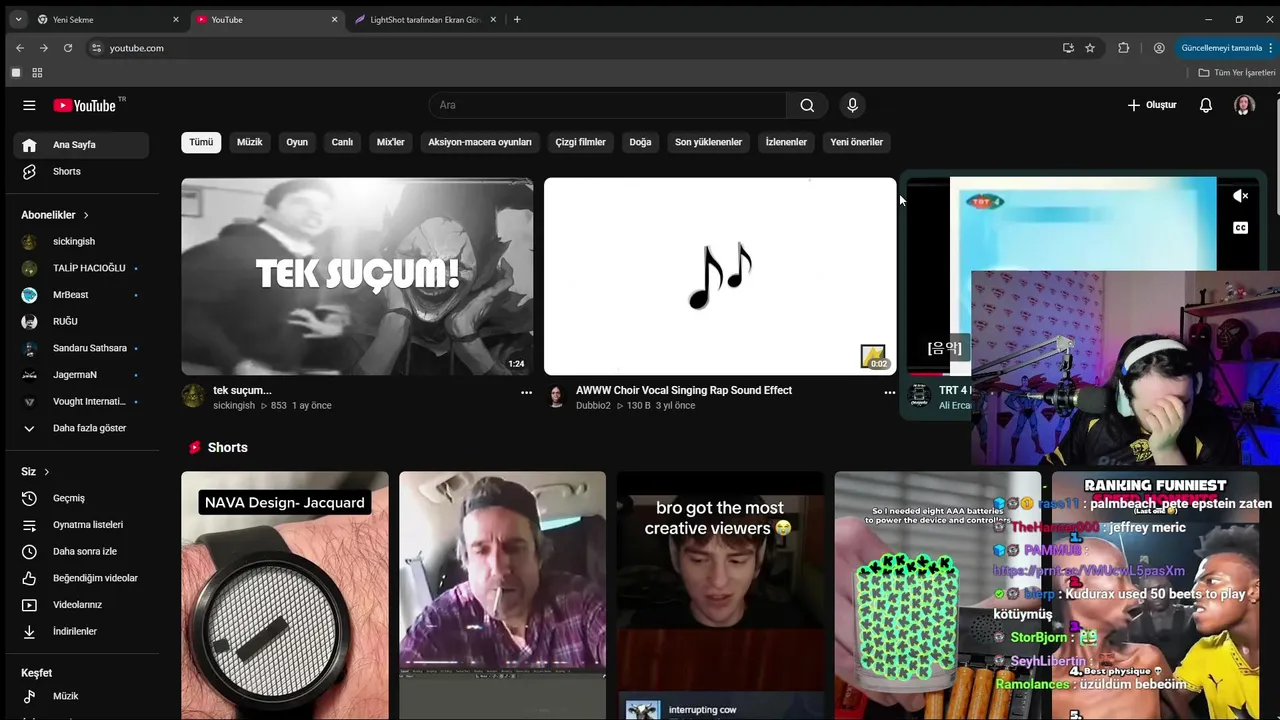Open AWWW Choir Vocal Singing title
This screenshot has height=720, width=1280.
[684, 390]
